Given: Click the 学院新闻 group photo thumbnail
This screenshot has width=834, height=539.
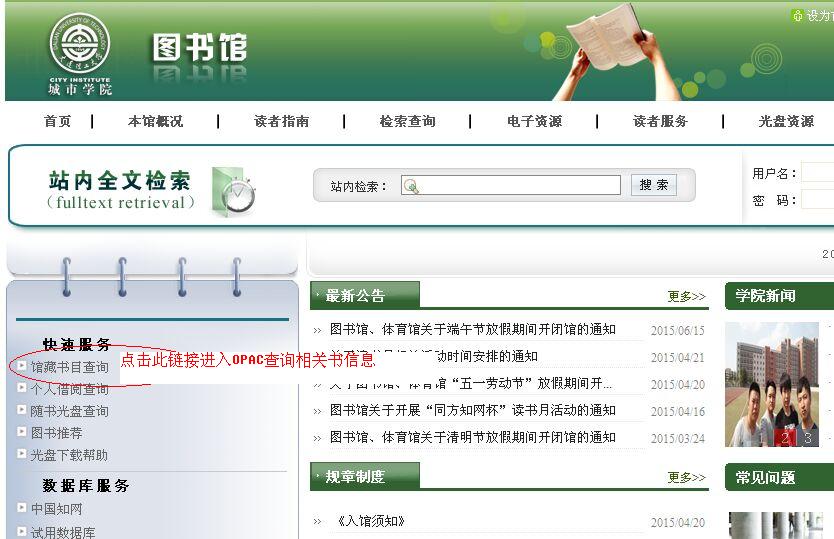Looking at the screenshot, I should (x=772, y=380).
